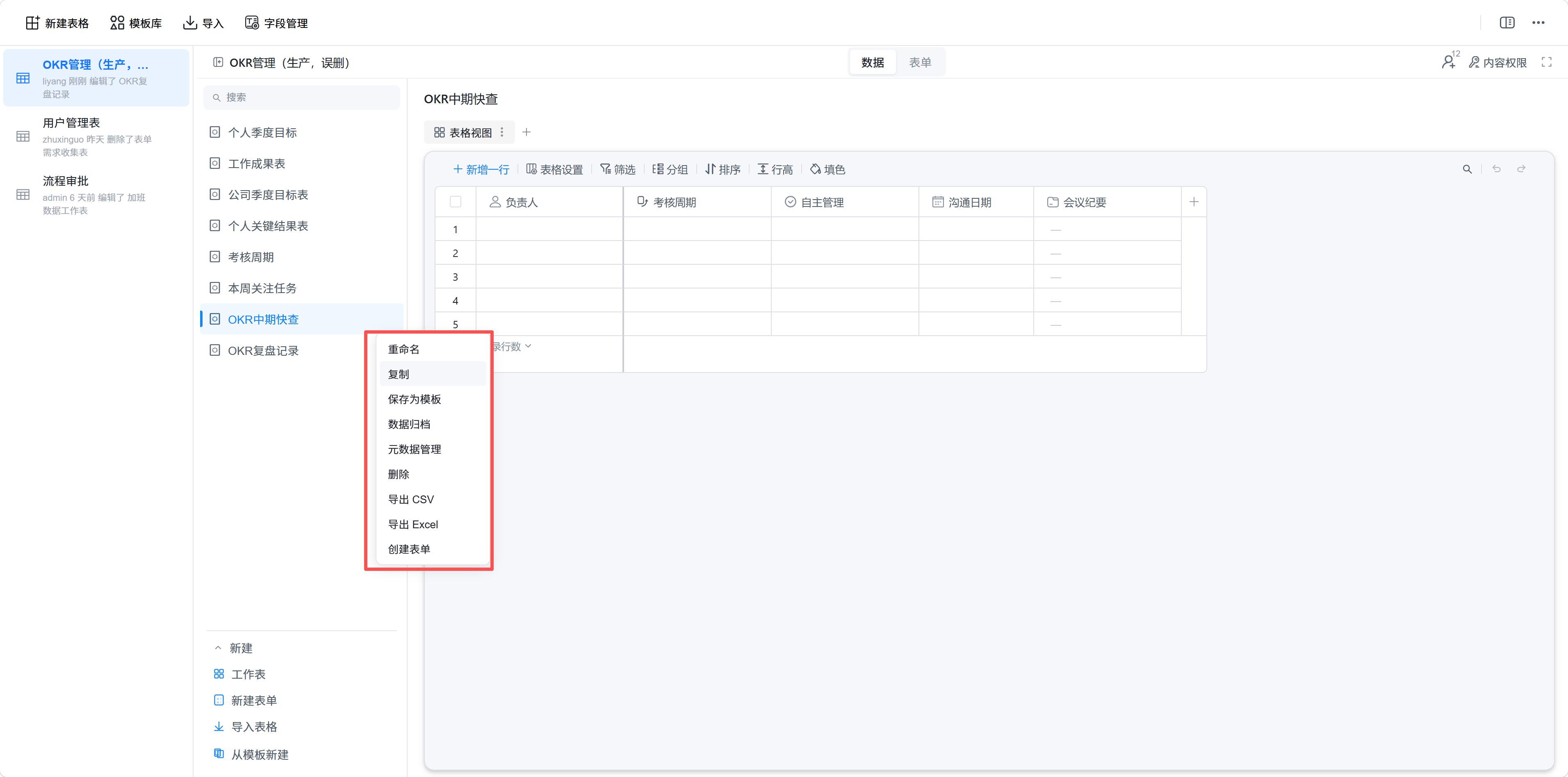The width and height of the screenshot is (1568, 777).
Task: Click row number 1
Action: (x=455, y=229)
